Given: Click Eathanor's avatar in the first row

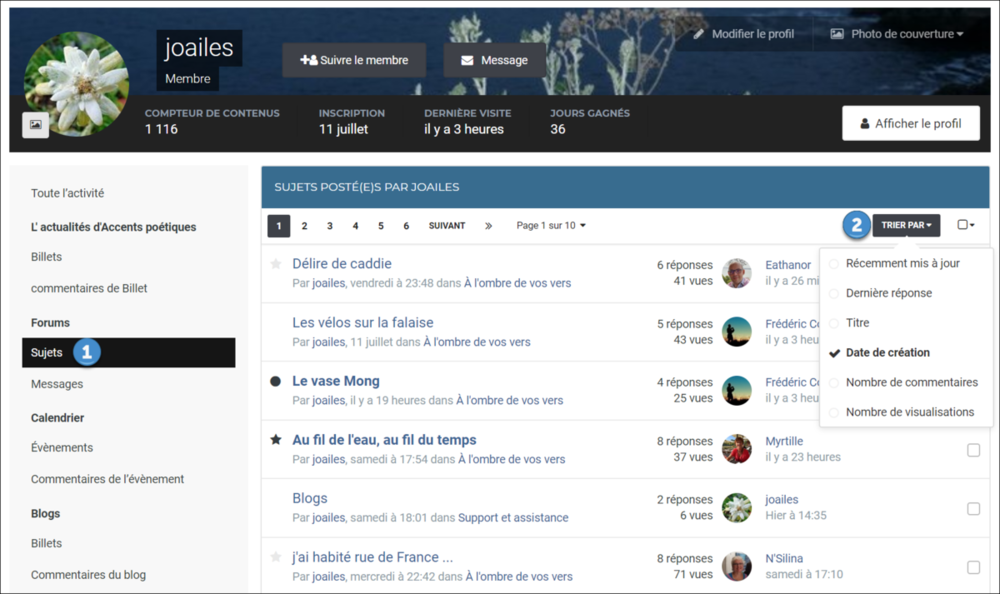Looking at the screenshot, I should click(x=737, y=273).
